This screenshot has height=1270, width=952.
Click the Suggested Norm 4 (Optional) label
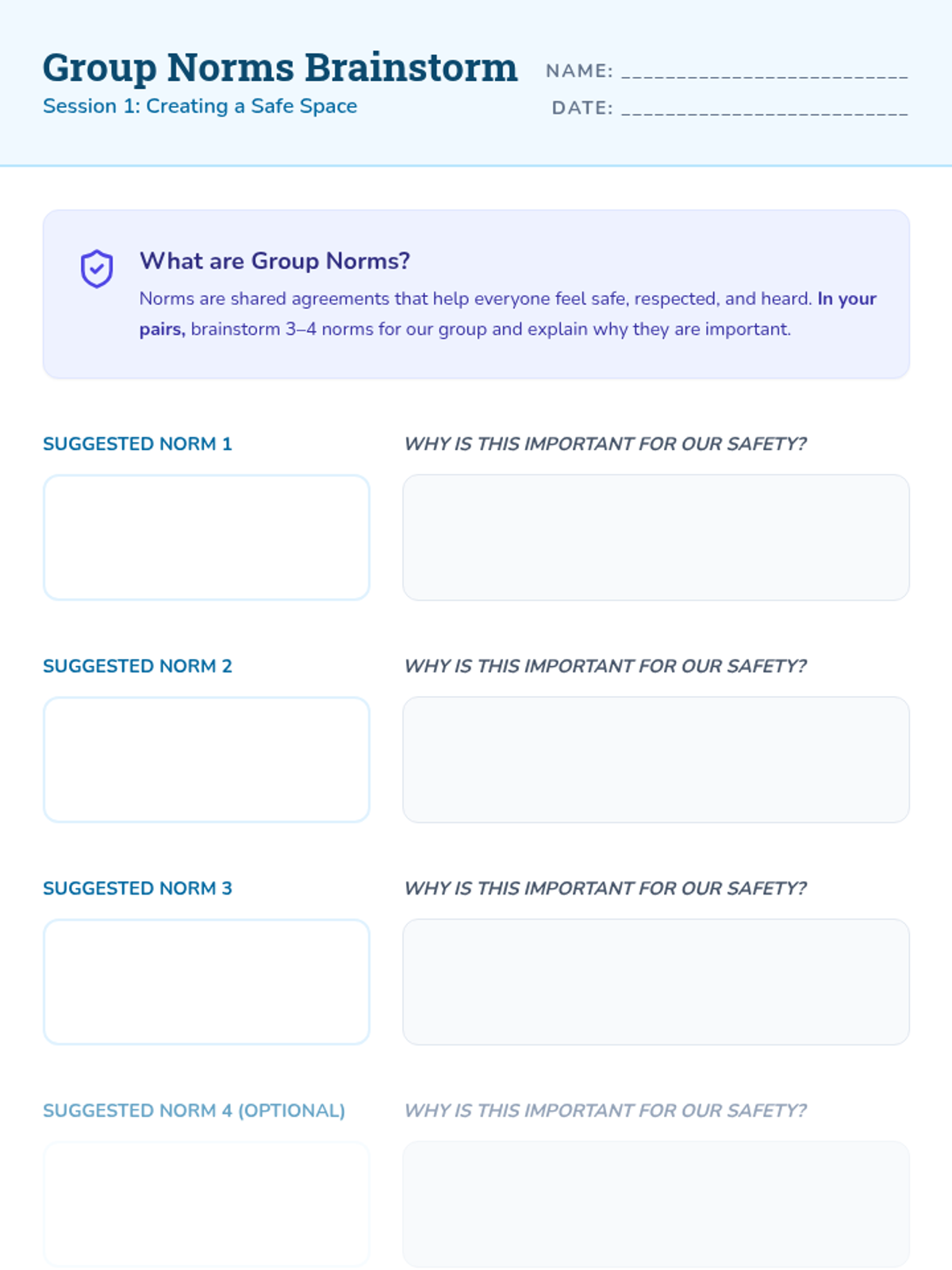(194, 1110)
